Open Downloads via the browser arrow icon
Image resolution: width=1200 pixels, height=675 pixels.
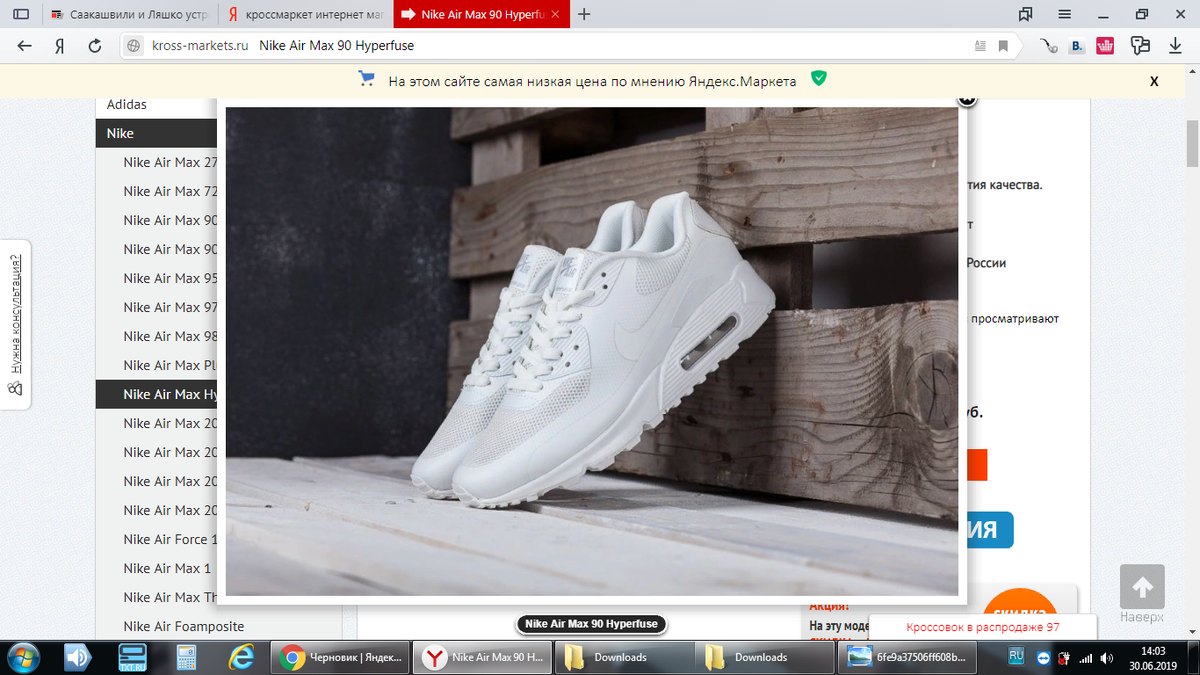pos(1174,45)
